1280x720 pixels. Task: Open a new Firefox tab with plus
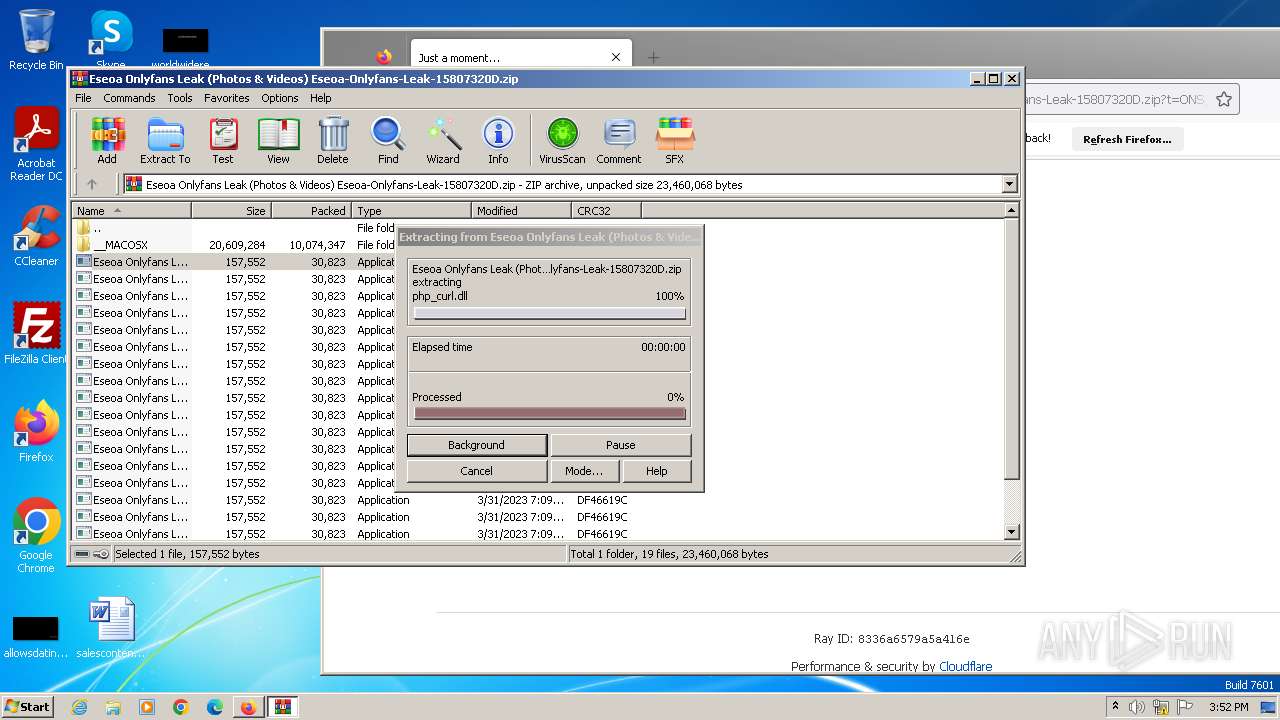[x=653, y=57]
